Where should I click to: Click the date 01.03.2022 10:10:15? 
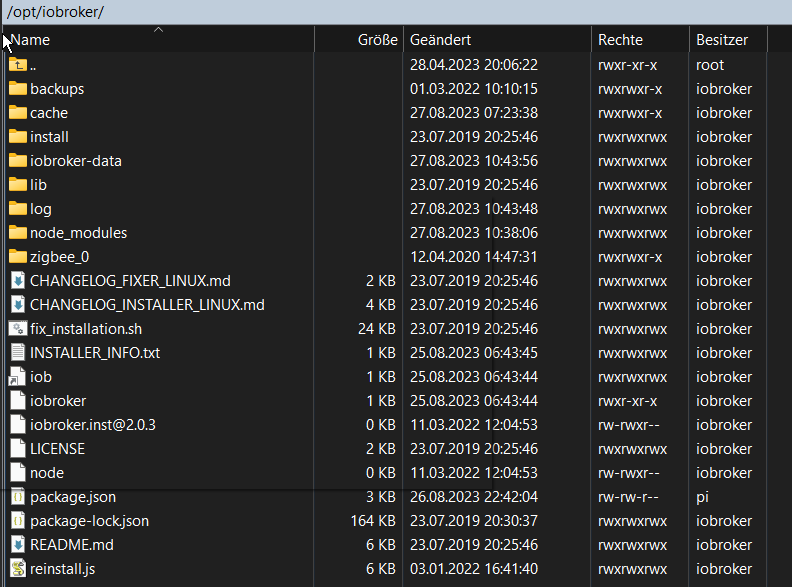[x=474, y=89]
